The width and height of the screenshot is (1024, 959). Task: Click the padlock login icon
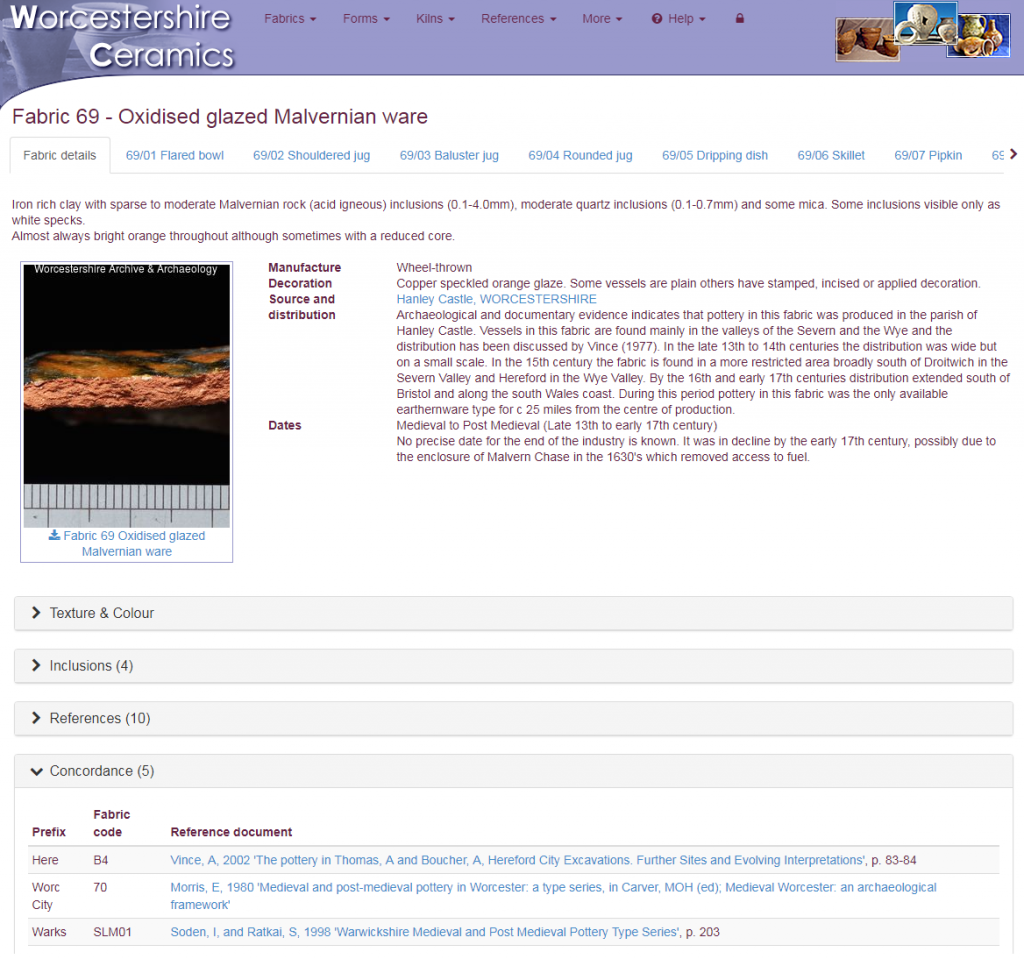tap(739, 18)
